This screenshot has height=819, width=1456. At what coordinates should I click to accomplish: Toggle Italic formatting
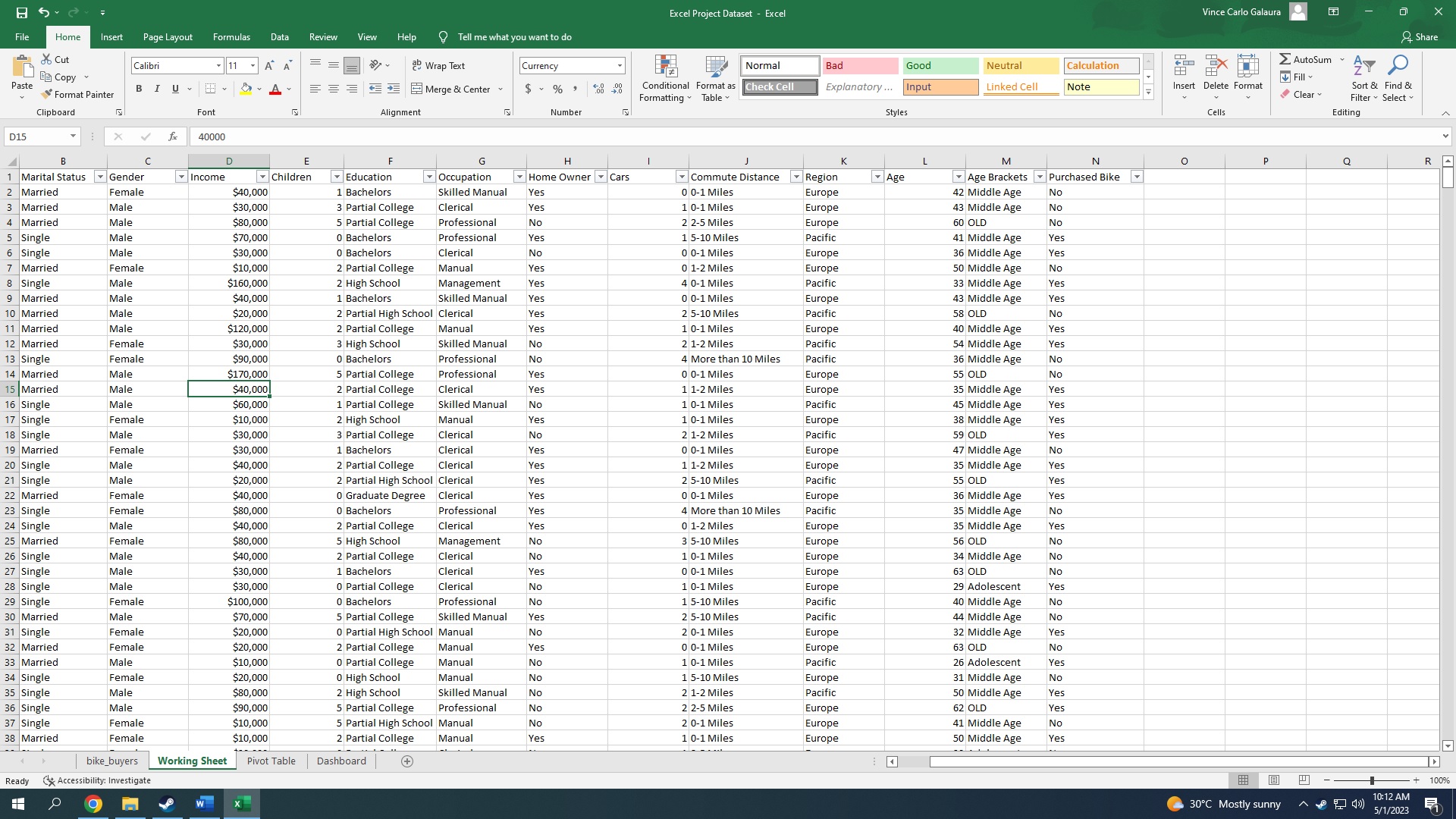tap(157, 89)
